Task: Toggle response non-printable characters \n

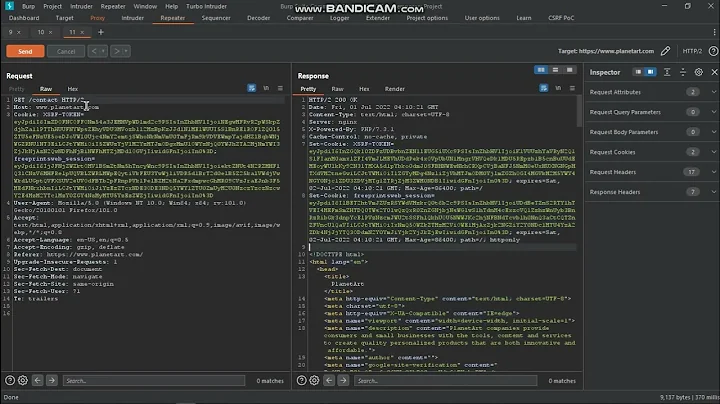Action: coord(558,88)
